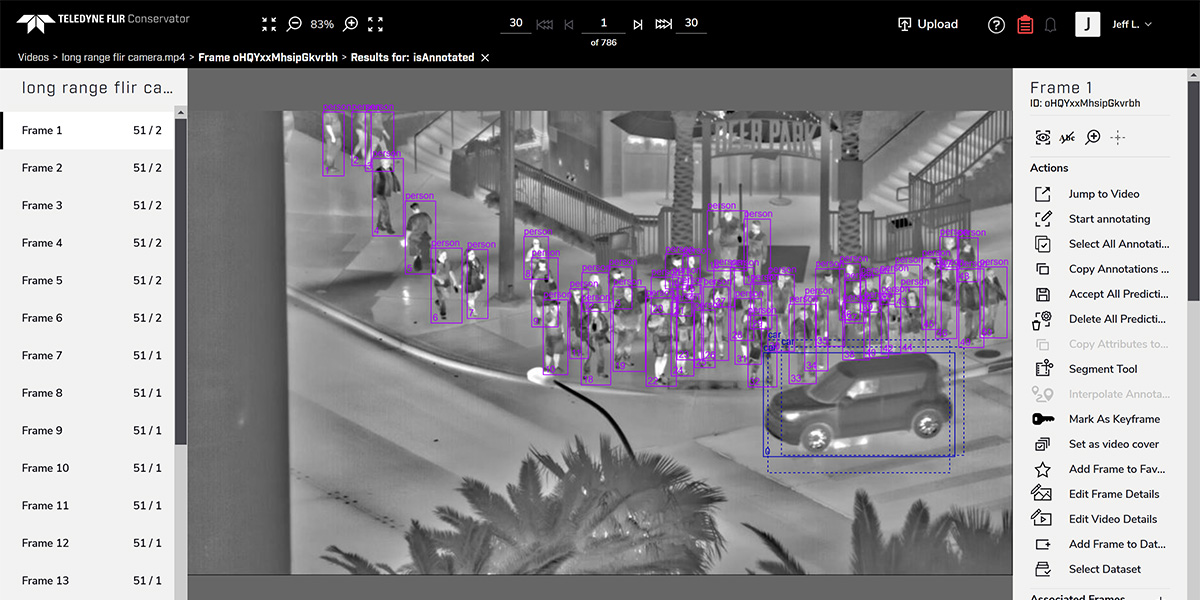The height and width of the screenshot is (600, 1200).
Task: Click the Start annotating pencil icon
Action: point(1043,219)
